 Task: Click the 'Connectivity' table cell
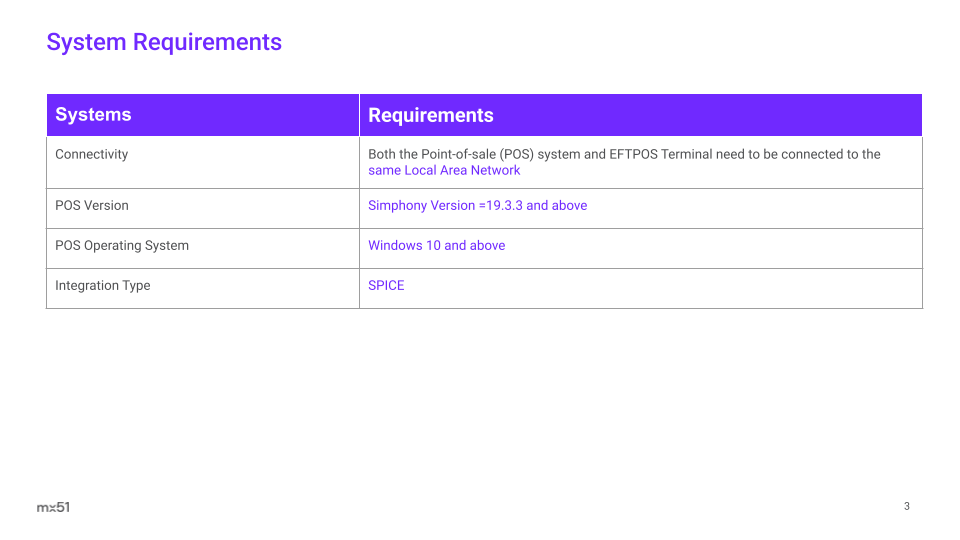203,162
